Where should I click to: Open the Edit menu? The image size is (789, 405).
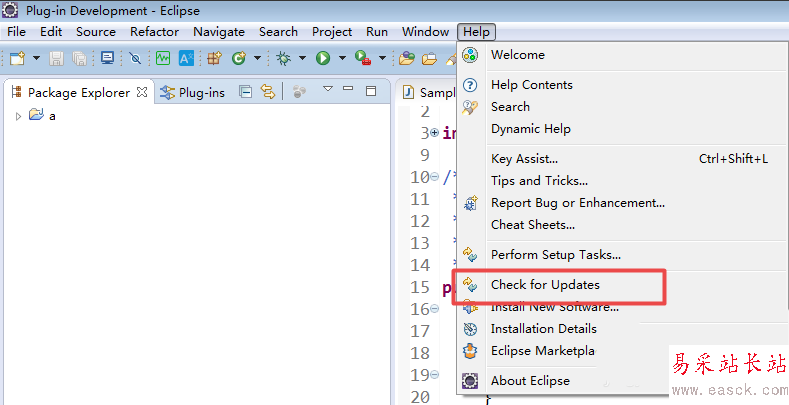[x=51, y=32]
